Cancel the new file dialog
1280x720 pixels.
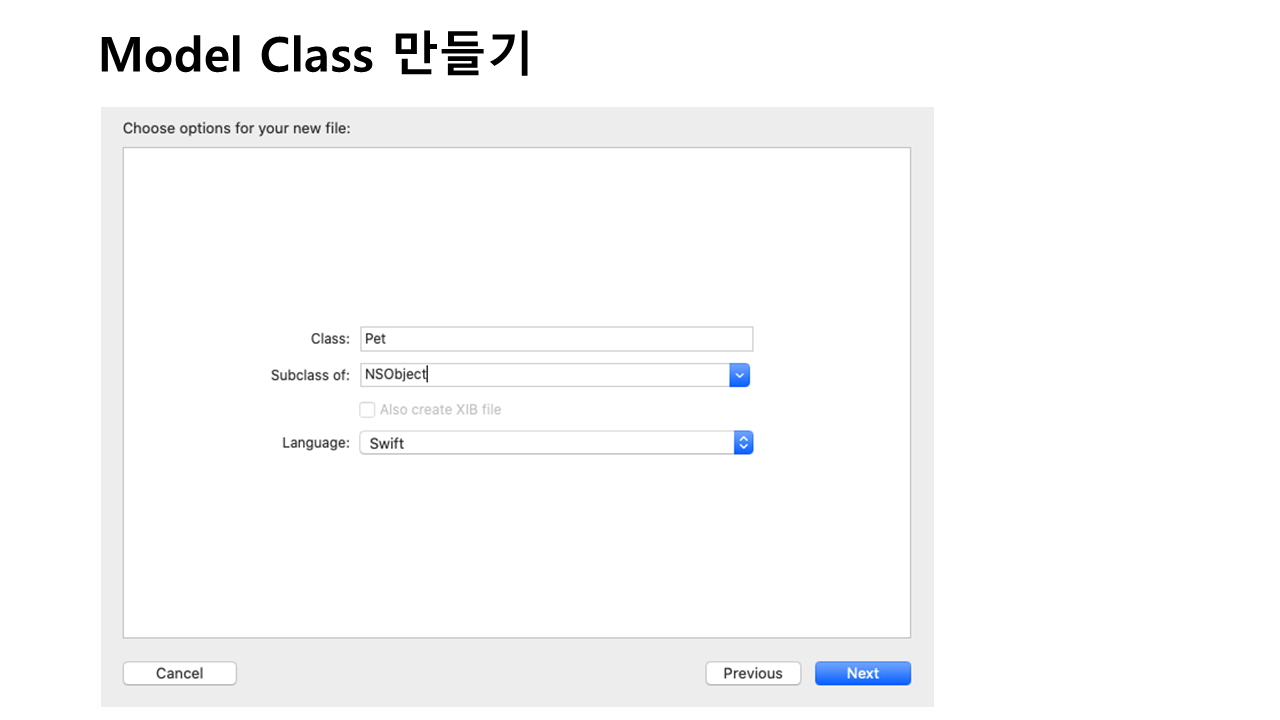179,673
